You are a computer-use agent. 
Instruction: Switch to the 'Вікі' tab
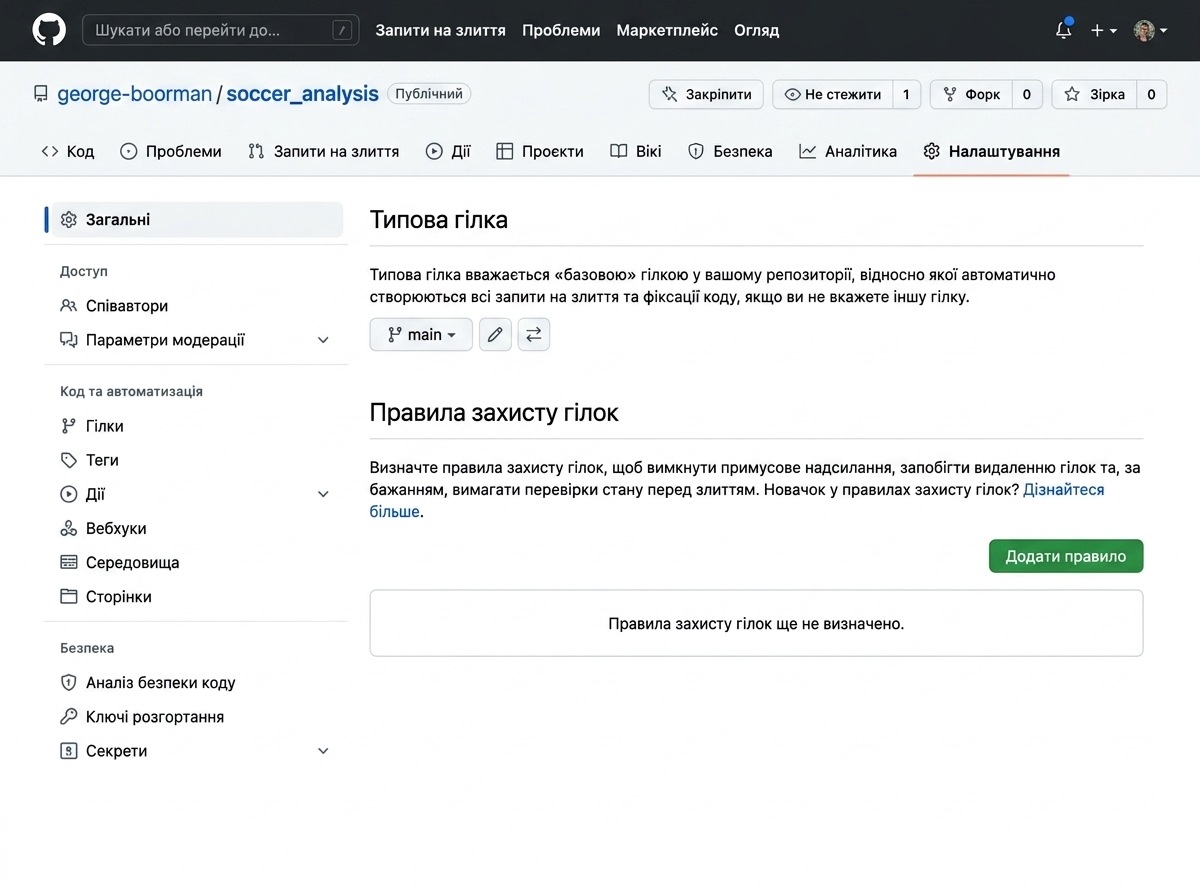[636, 151]
